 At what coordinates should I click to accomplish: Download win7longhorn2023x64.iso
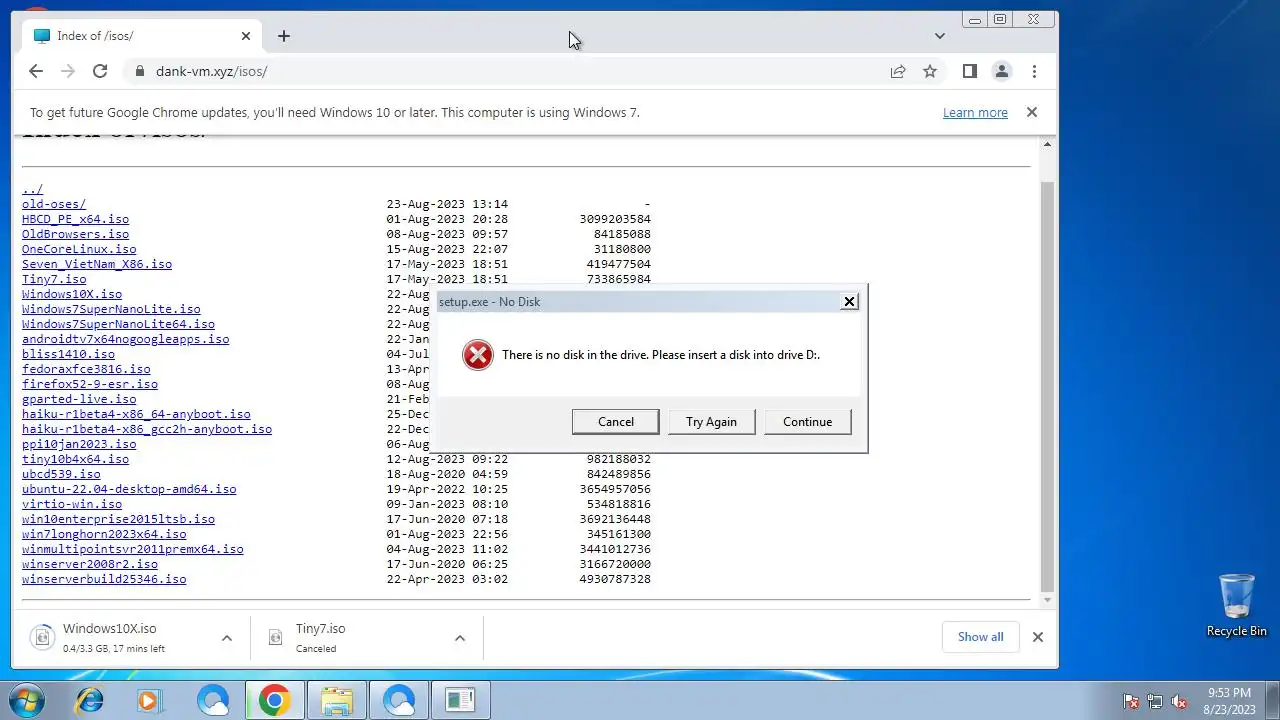click(x=104, y=534)
